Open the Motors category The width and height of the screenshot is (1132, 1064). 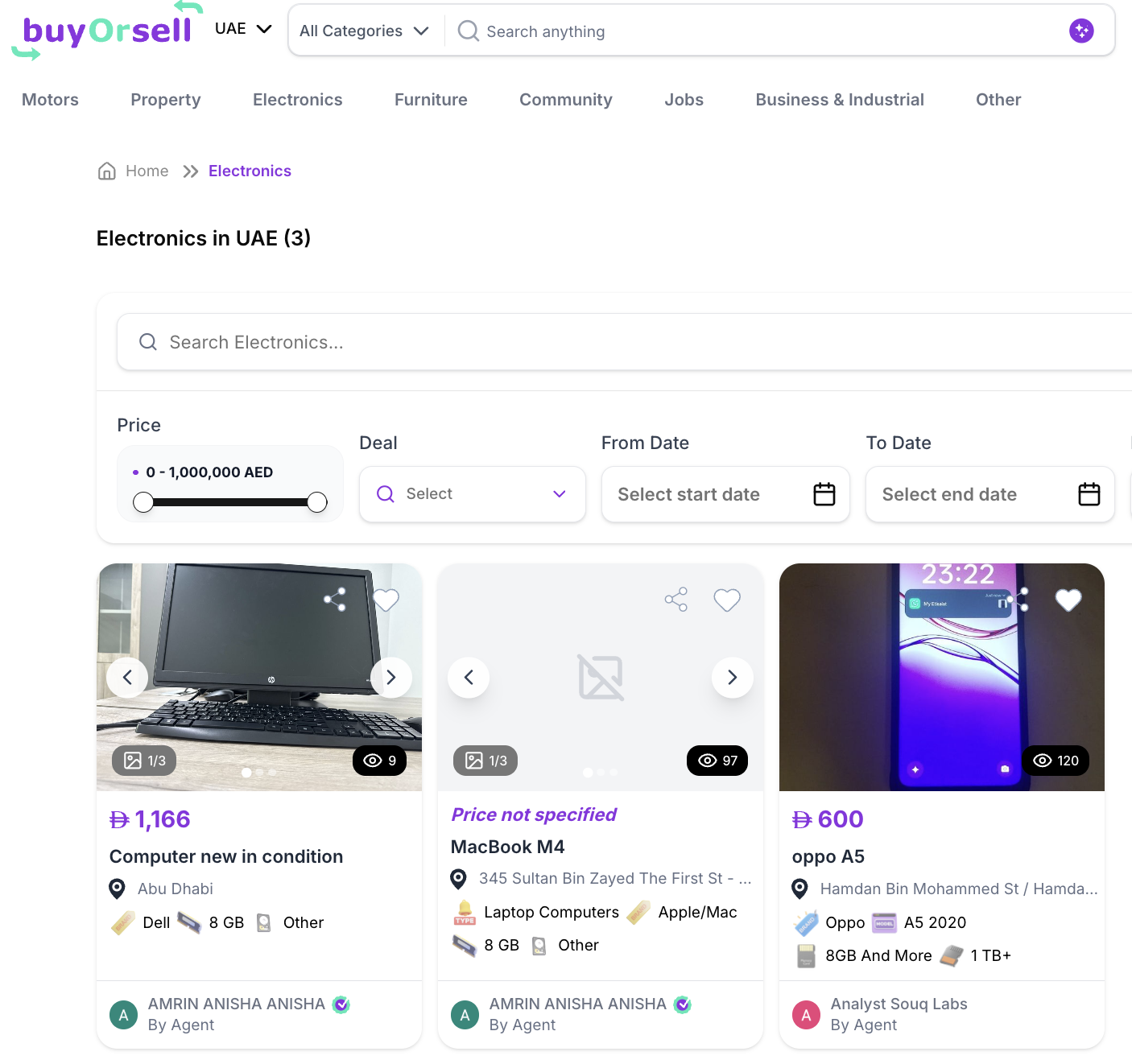(x=50, y=100)
